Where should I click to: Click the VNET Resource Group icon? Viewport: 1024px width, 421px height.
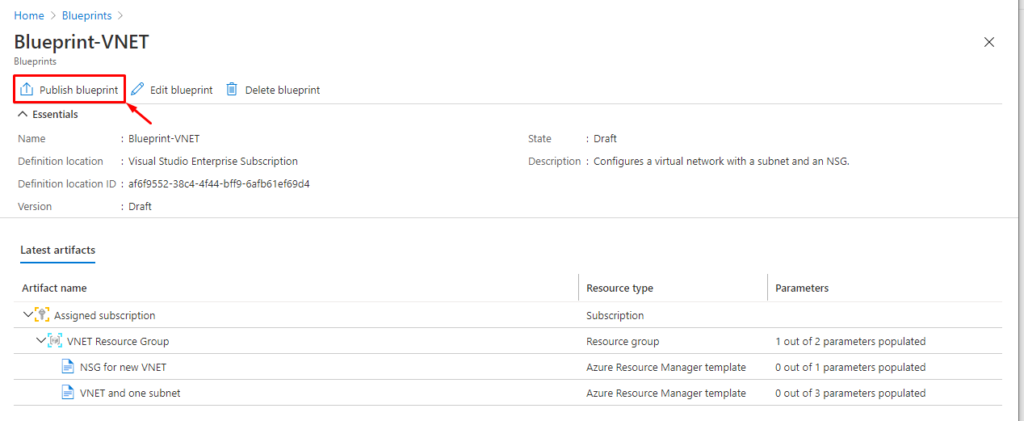tap(55, 341)
